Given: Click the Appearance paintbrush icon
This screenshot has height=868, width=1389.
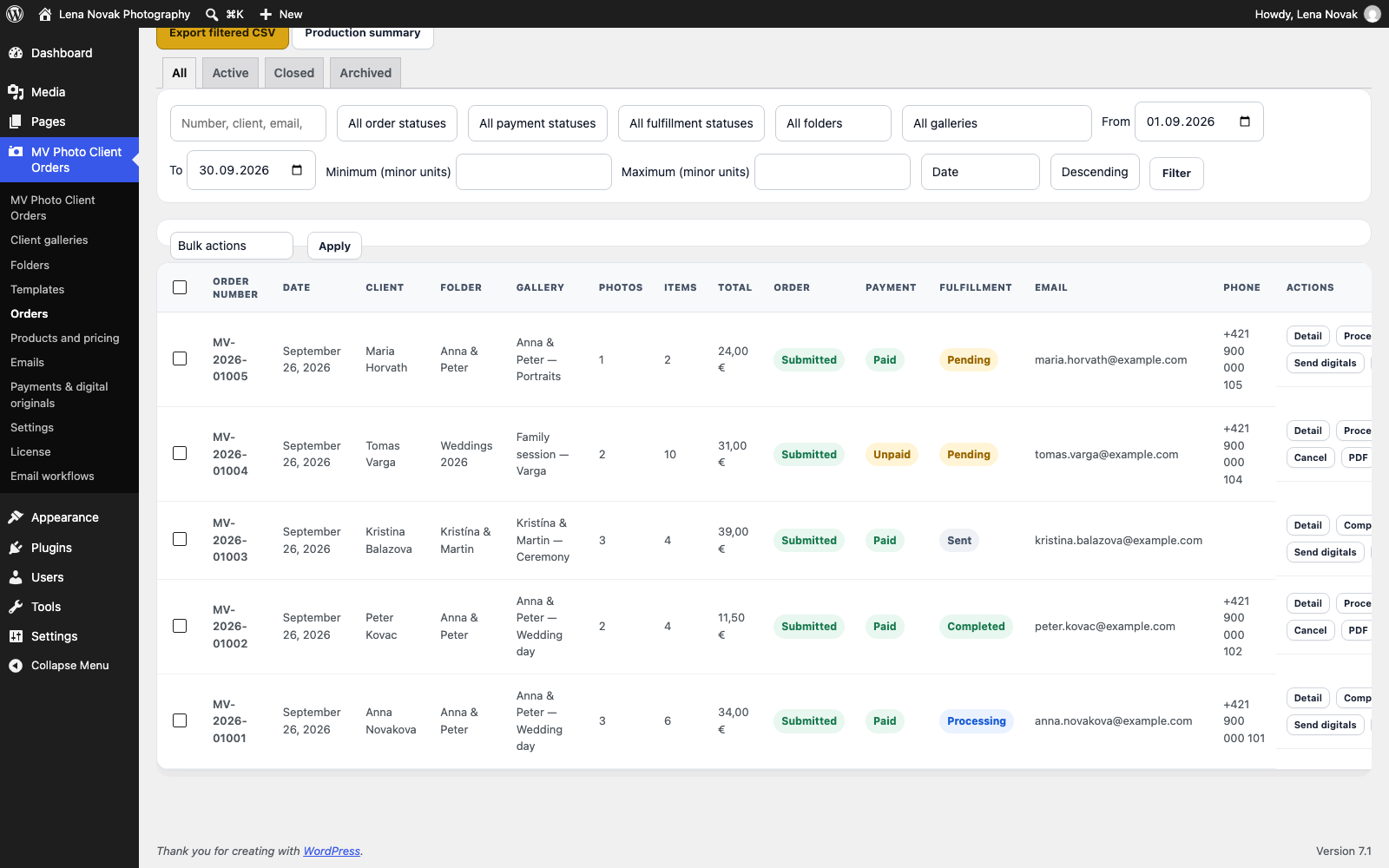Looking at the screenshot, I should click(x=16, y=517).
